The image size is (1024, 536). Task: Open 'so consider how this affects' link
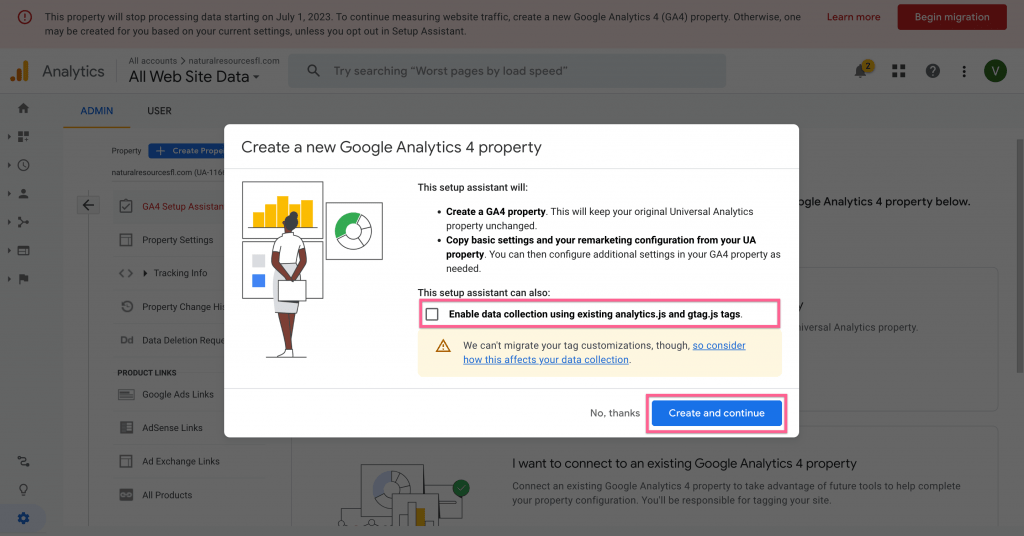pyautogui.click(x=604, y=353)
